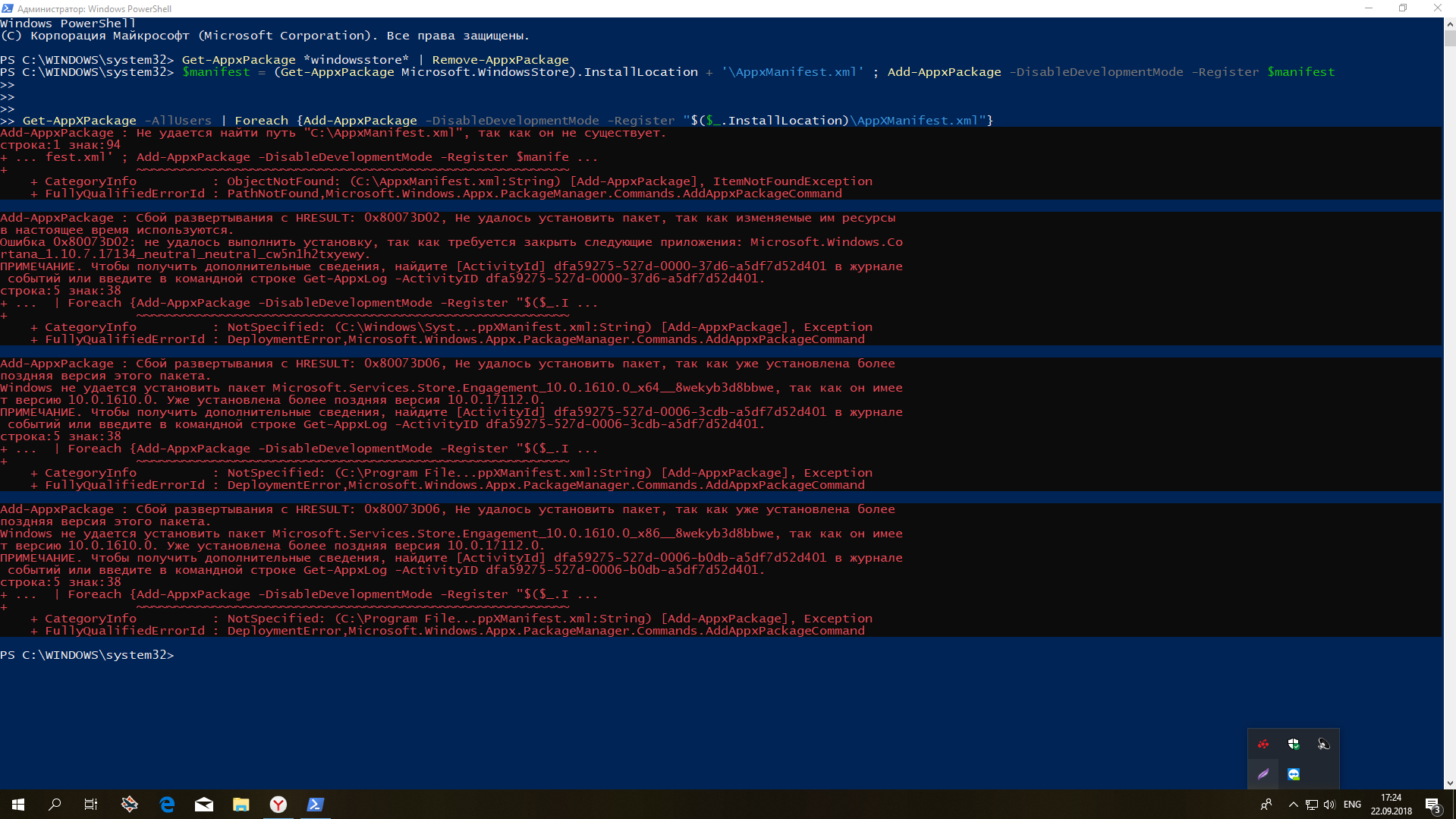Open Microsoft Edge from taskbar
Image resolution: width=1456 pixels, height=819 pixels.
pyautogui.click(x=167, y=805)
